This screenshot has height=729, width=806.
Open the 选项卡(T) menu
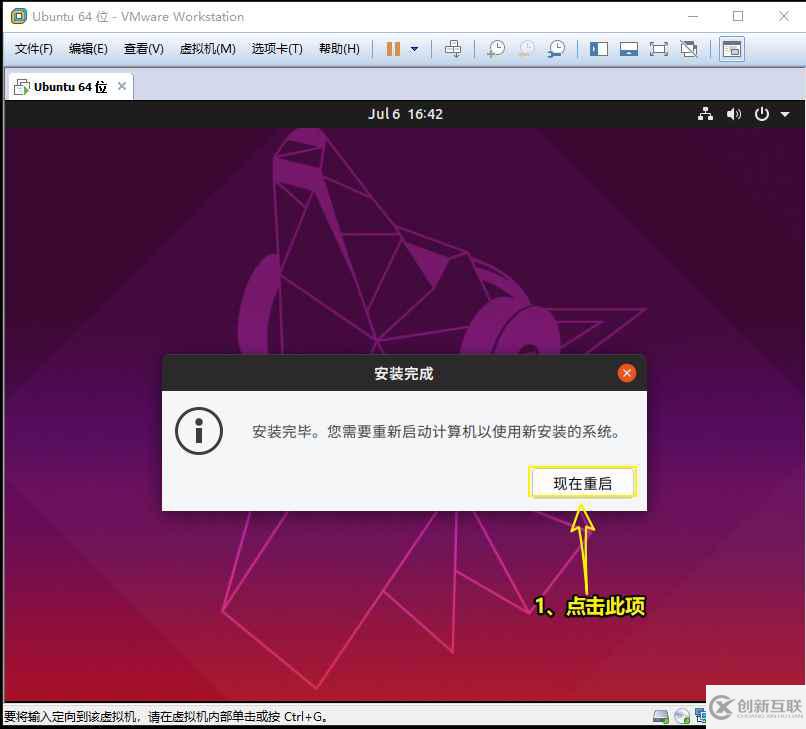277,49
